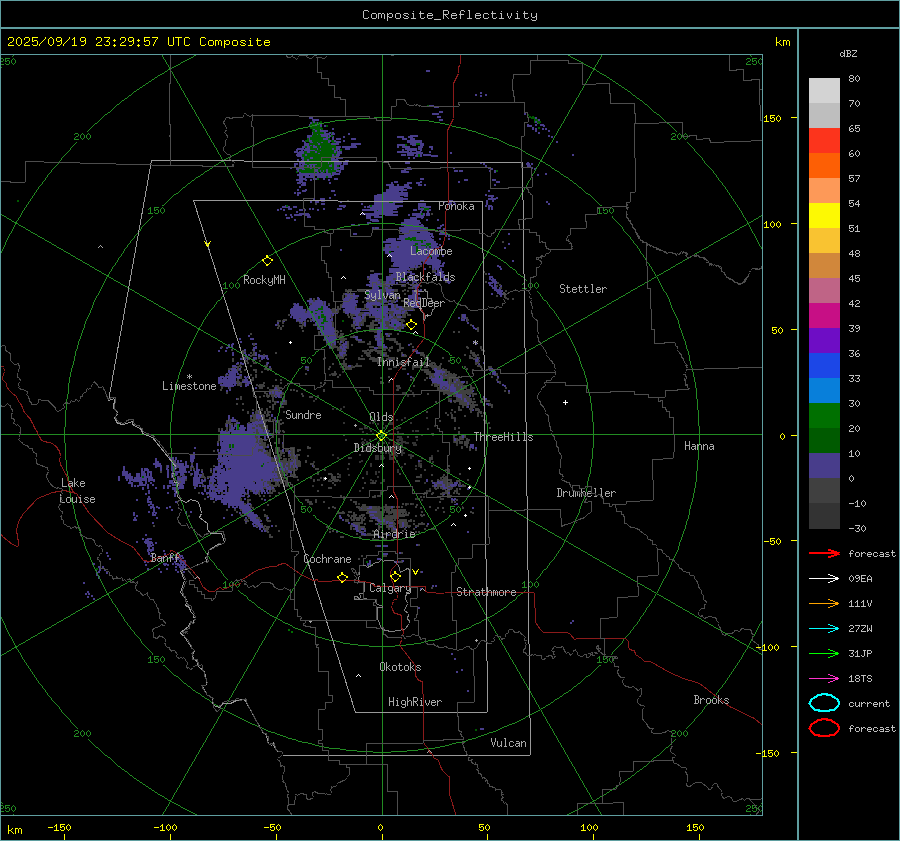Click the red forecast ellipse legend icon
900x841 pixels.
click(824, 728)
